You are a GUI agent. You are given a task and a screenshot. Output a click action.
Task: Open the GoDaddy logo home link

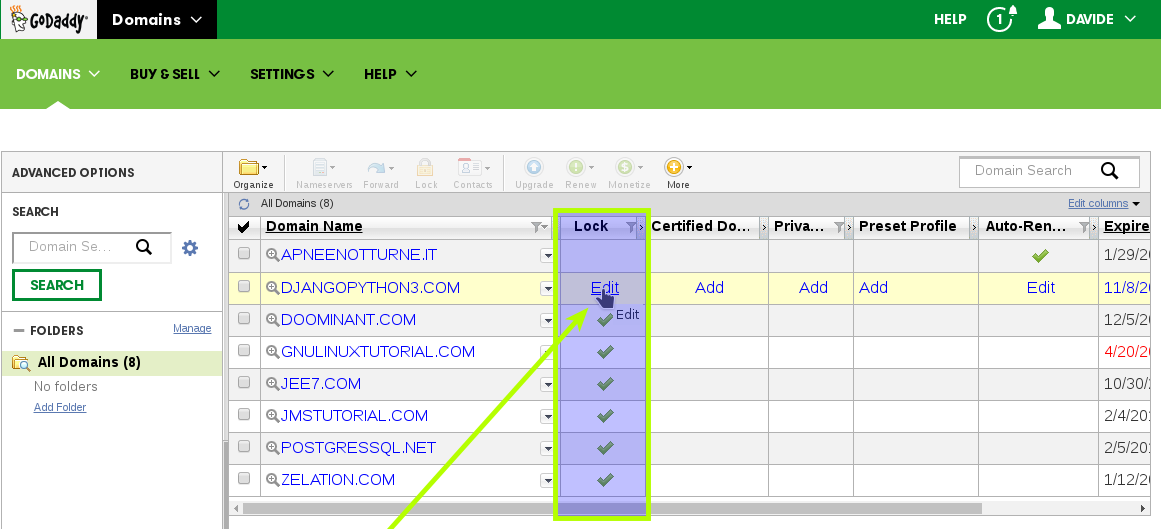pos(49,19)
